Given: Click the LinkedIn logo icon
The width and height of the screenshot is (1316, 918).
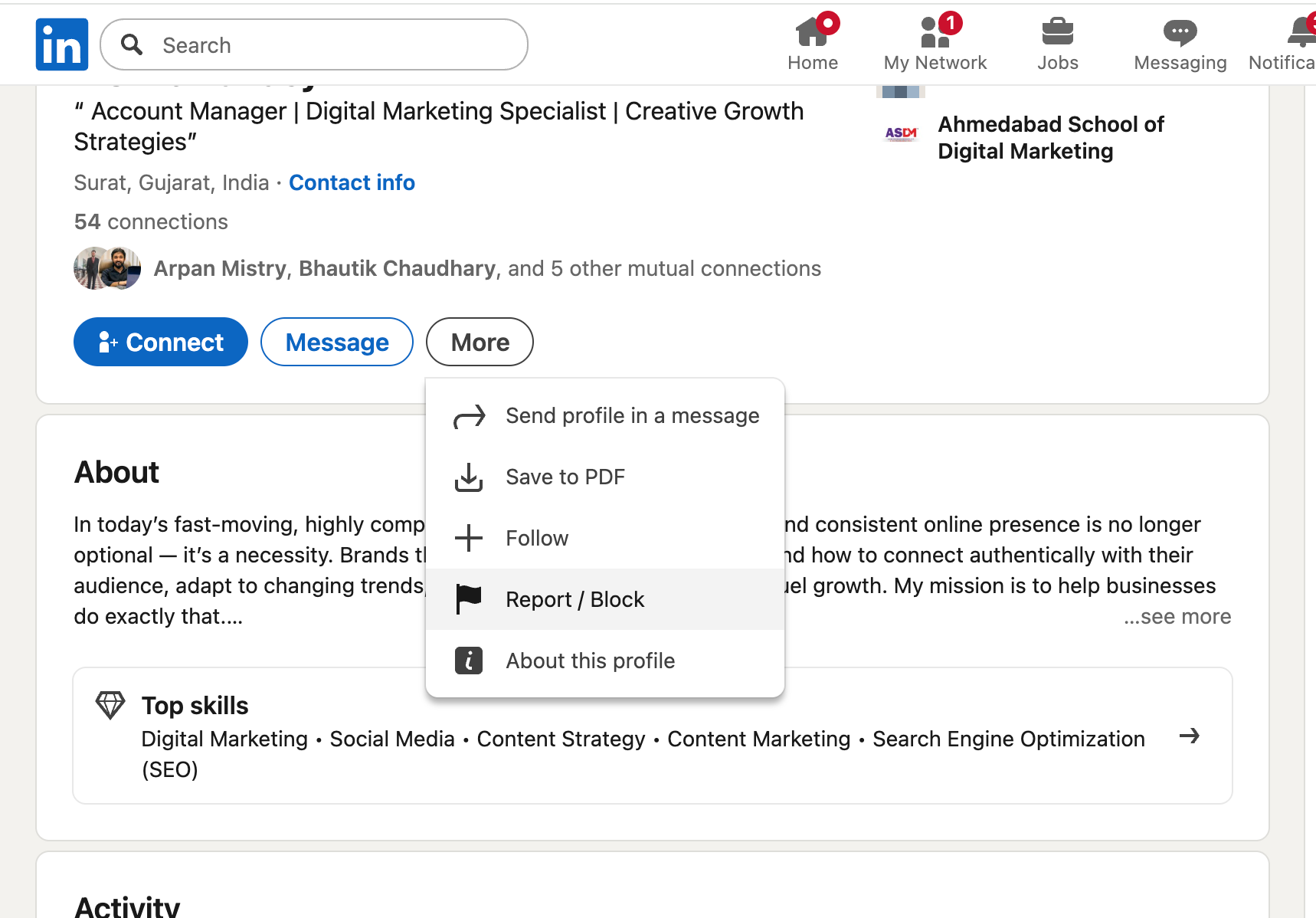Looking at the screenshot, I should pyautogui.click(x=61, y=44).
